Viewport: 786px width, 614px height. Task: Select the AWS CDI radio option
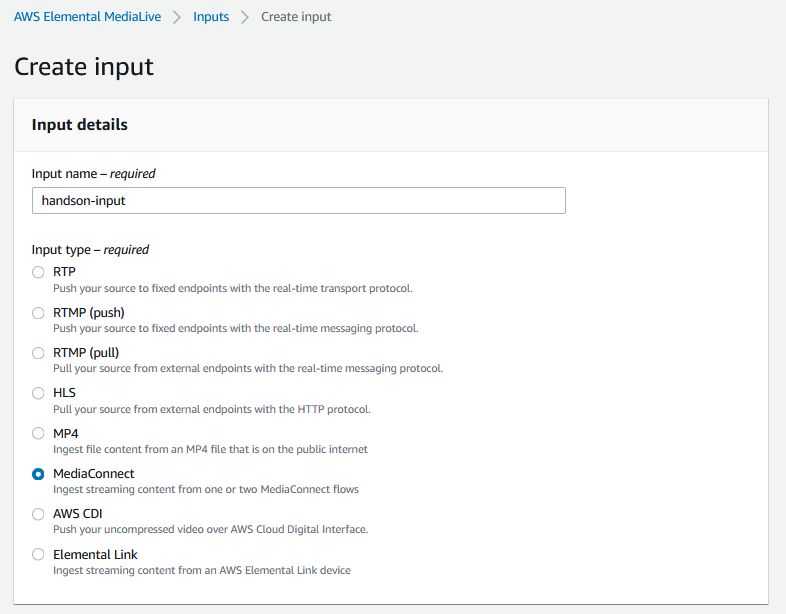click(x=38, y=514)
